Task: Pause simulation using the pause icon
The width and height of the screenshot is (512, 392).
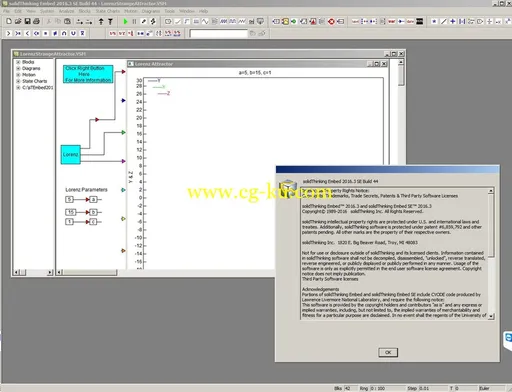Action: click(134, 21)
